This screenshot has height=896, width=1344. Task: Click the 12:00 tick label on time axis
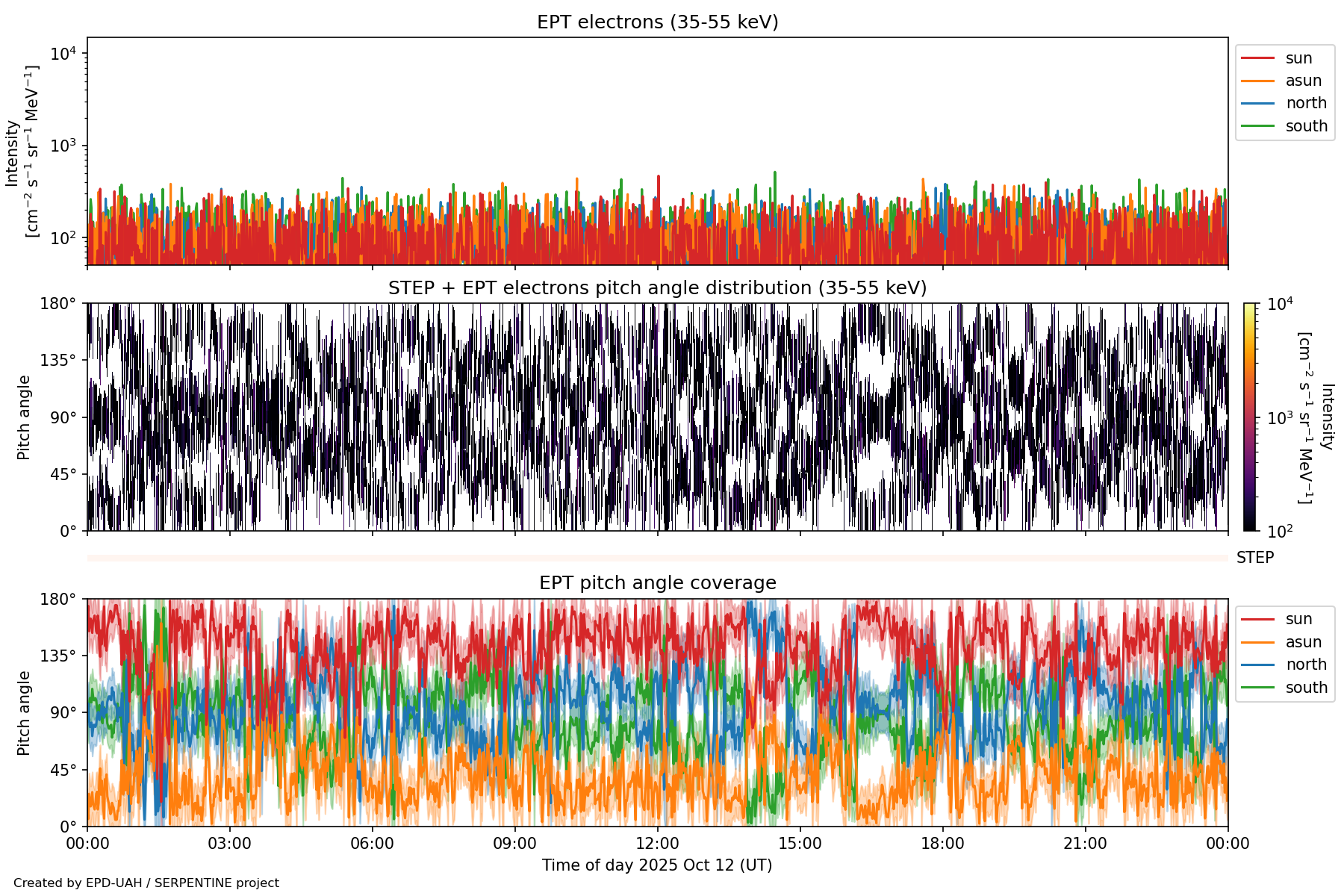point(657,844)
